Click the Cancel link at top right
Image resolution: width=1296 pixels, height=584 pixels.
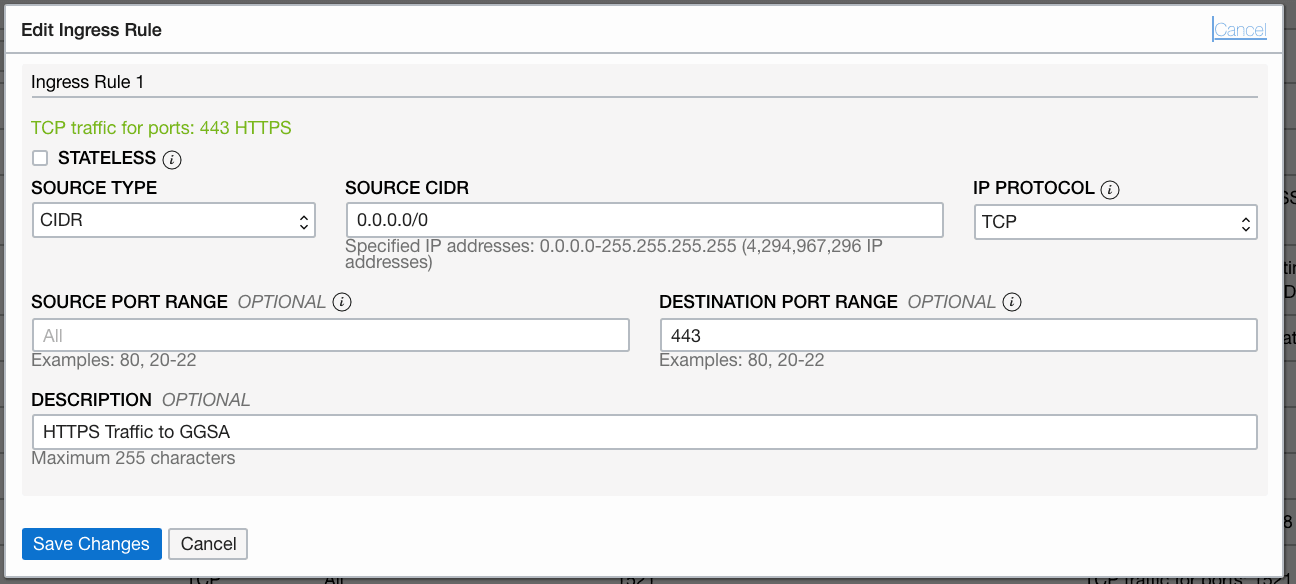click(1239, 30)
